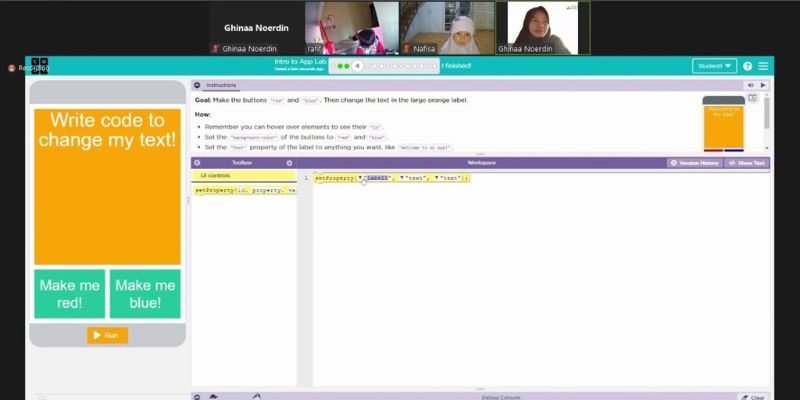Select the Instructions tab

pyautogui.click(x=221, y=86)
